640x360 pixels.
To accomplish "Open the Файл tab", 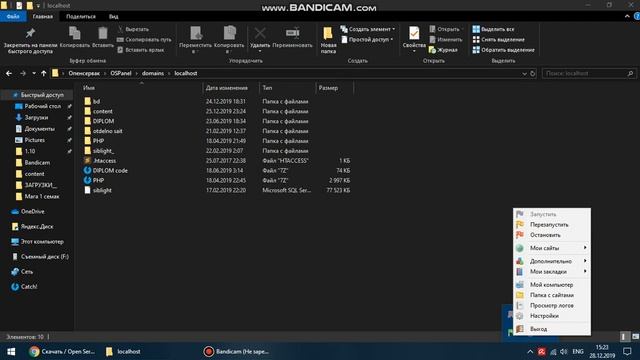I will pos(13,16).
